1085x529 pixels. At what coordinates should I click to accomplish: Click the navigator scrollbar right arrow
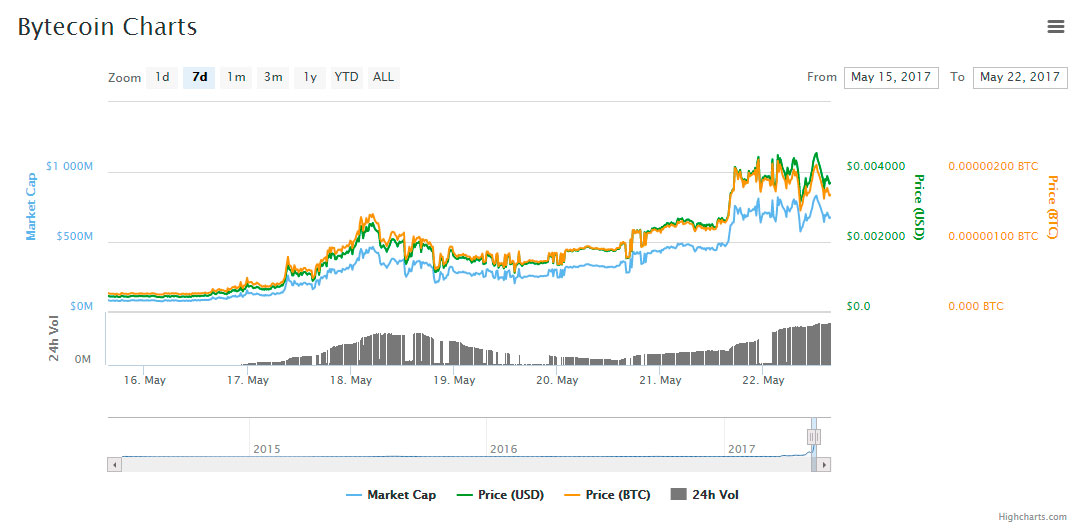(823, 465)
